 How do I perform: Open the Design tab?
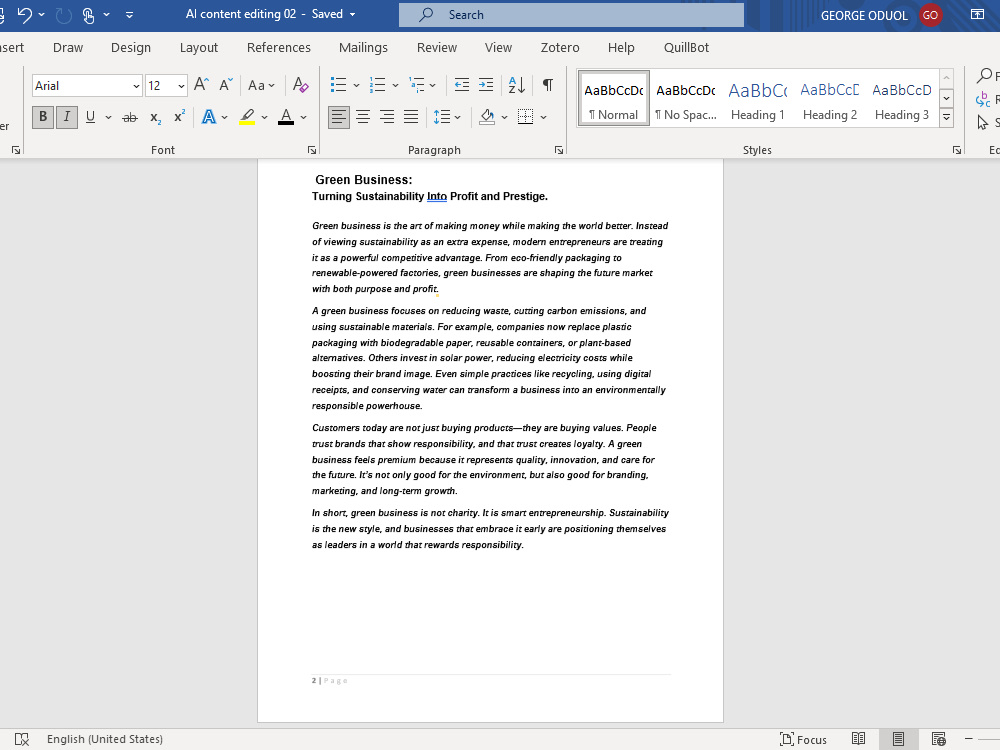(131, 48)
